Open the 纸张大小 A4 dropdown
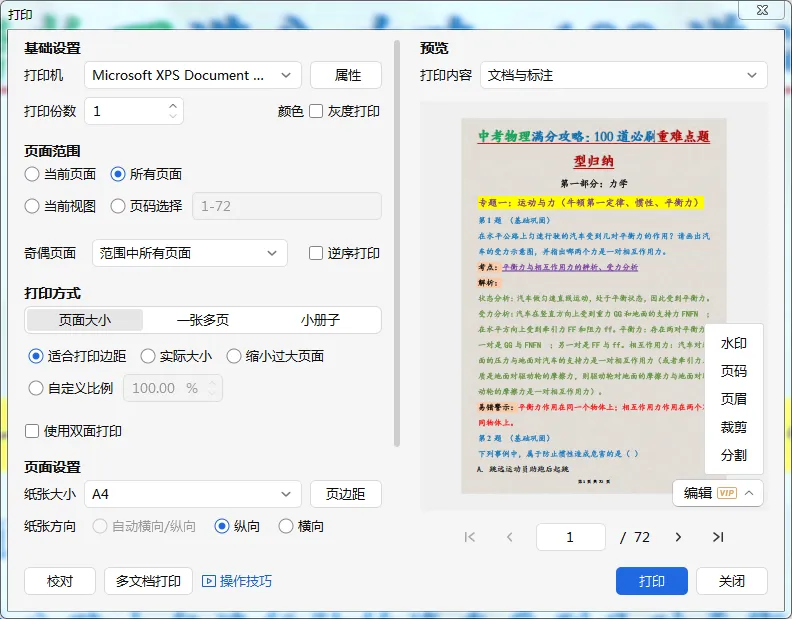 pyautogui.click(x=193, y=494)
